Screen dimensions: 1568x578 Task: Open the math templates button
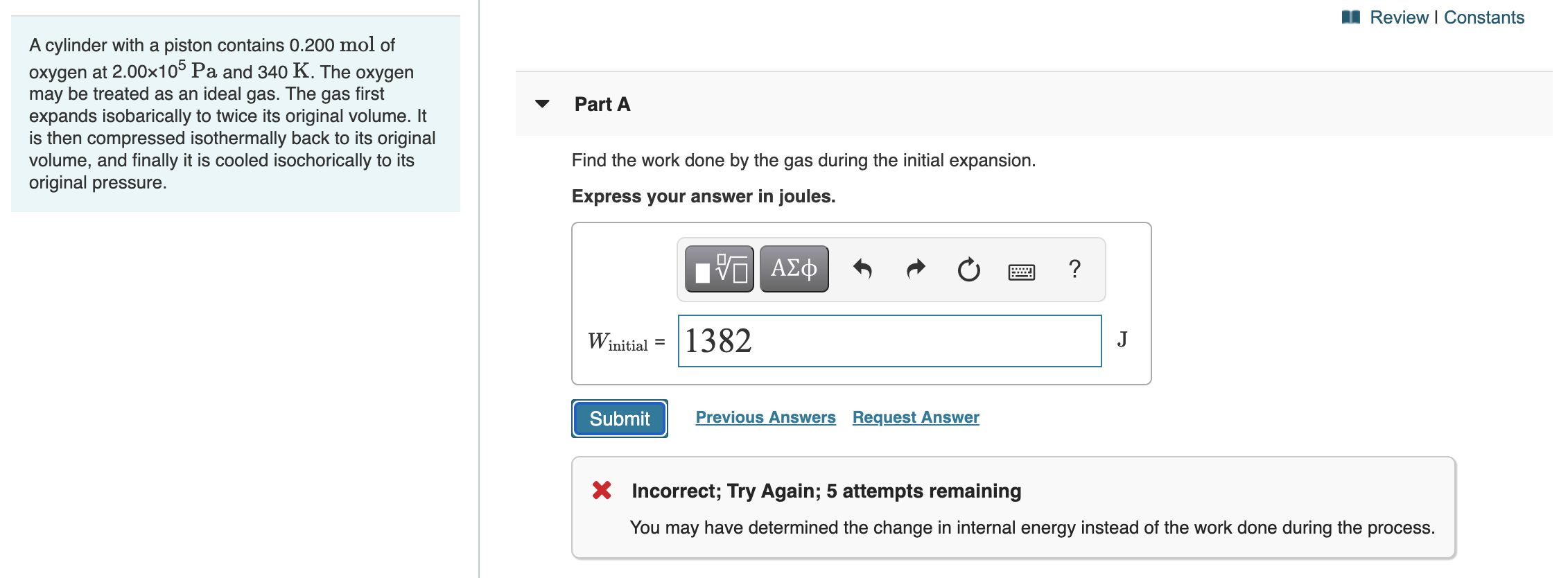(x=719, y=269)
